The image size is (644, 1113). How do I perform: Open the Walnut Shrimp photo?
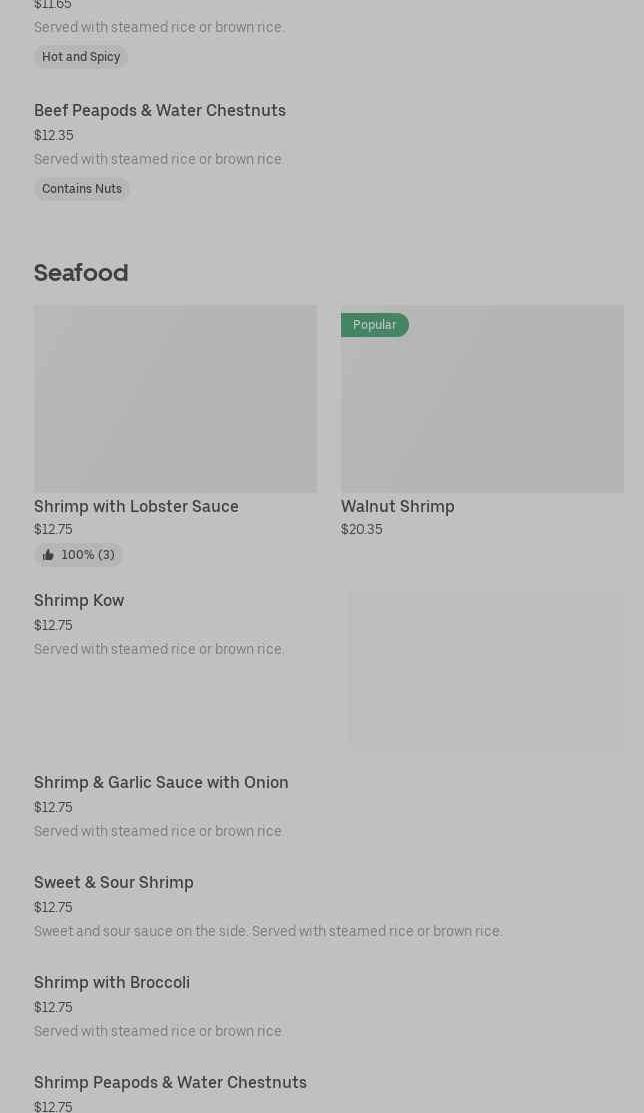tap(482, 398)
